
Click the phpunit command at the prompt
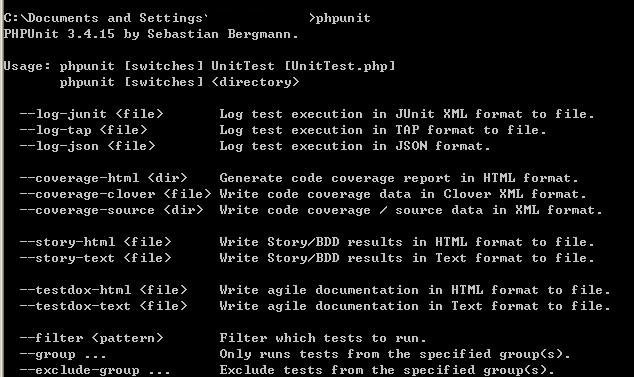343,19
